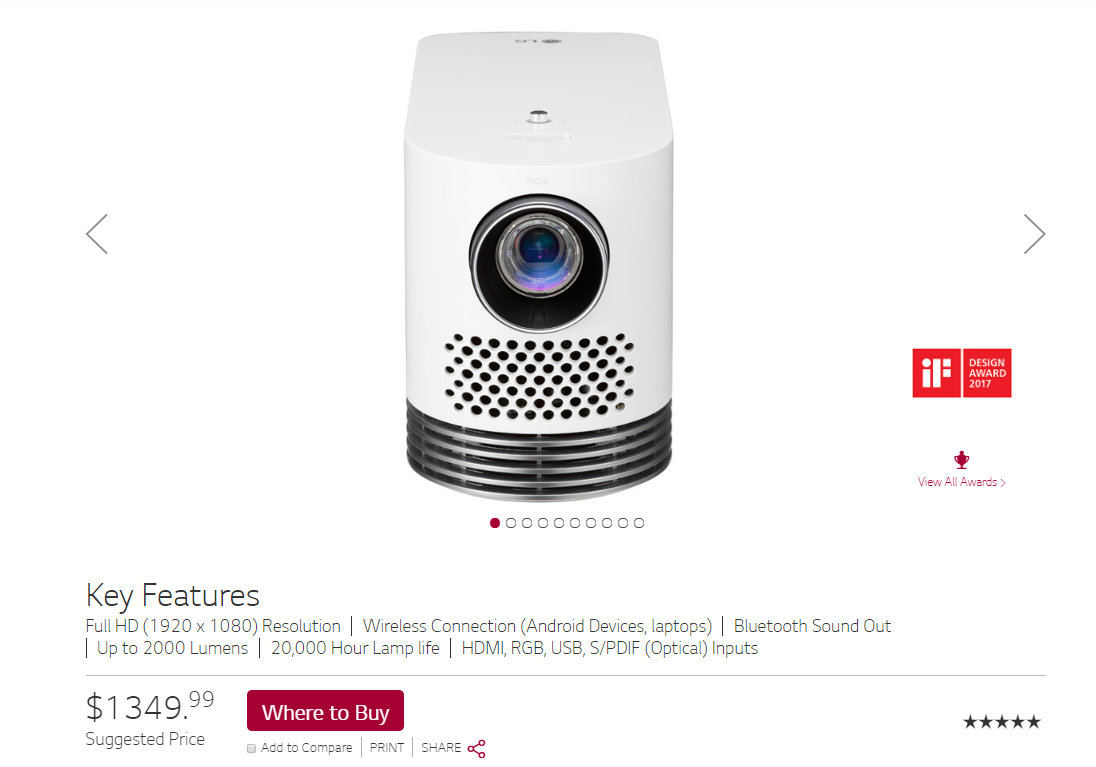
Task: Click the Add to Compare label
Action: [x=306, y=747]
